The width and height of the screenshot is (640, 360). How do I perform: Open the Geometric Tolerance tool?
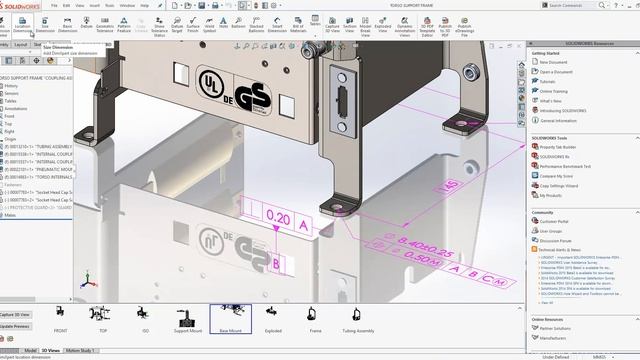[x=105, y=25]
